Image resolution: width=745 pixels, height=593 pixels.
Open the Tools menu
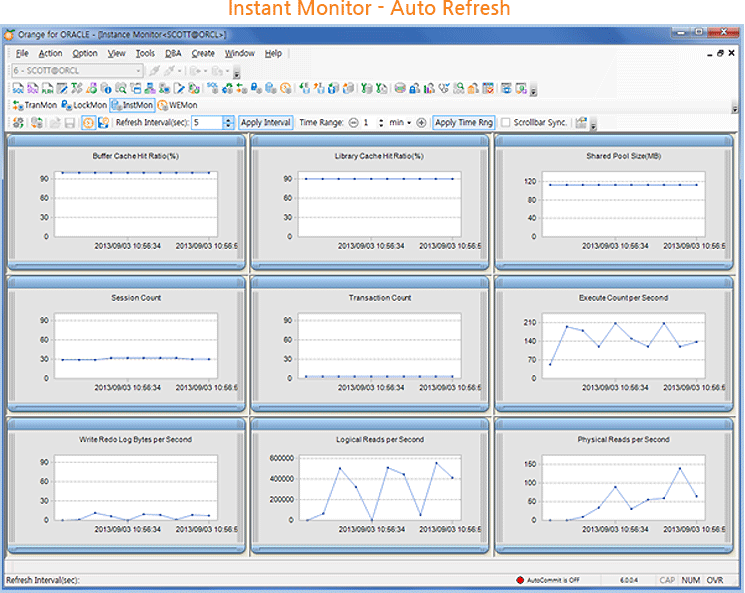145,53
